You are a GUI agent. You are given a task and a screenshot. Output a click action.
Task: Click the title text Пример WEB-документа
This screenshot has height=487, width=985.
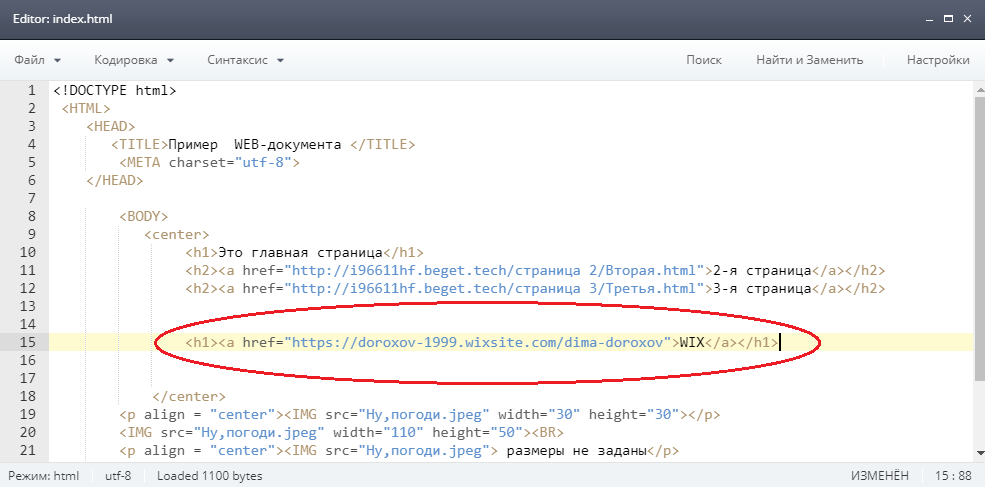click(x=255, y=145)
